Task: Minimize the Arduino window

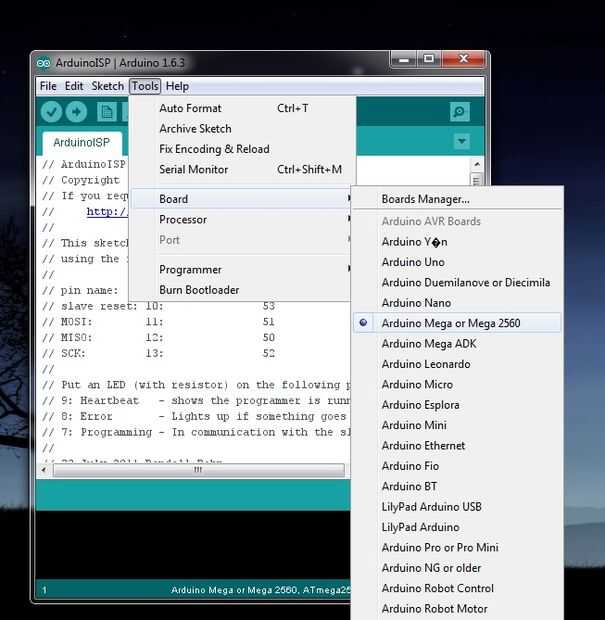Action: 403,60
